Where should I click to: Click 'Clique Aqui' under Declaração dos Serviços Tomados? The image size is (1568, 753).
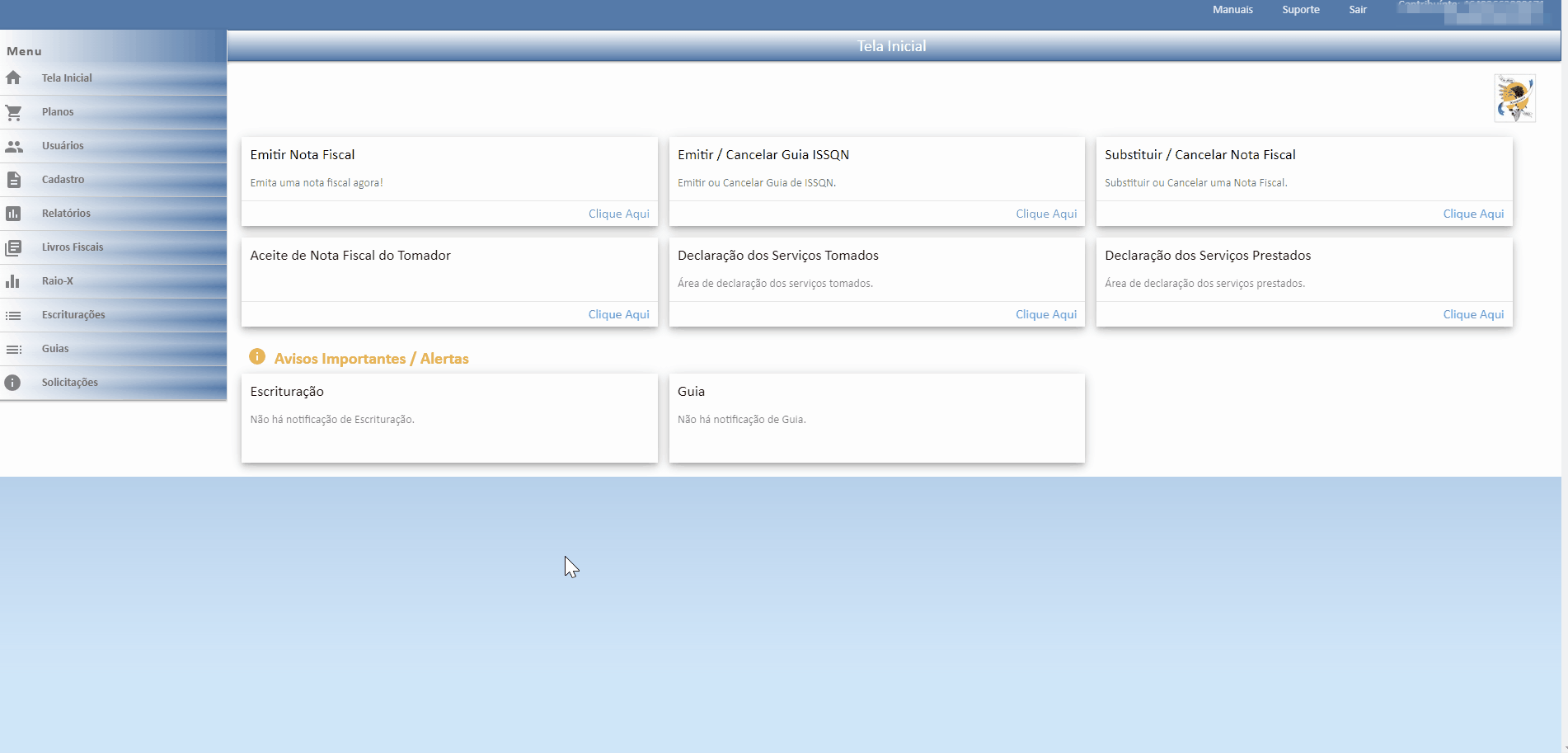click(1045, 314)
